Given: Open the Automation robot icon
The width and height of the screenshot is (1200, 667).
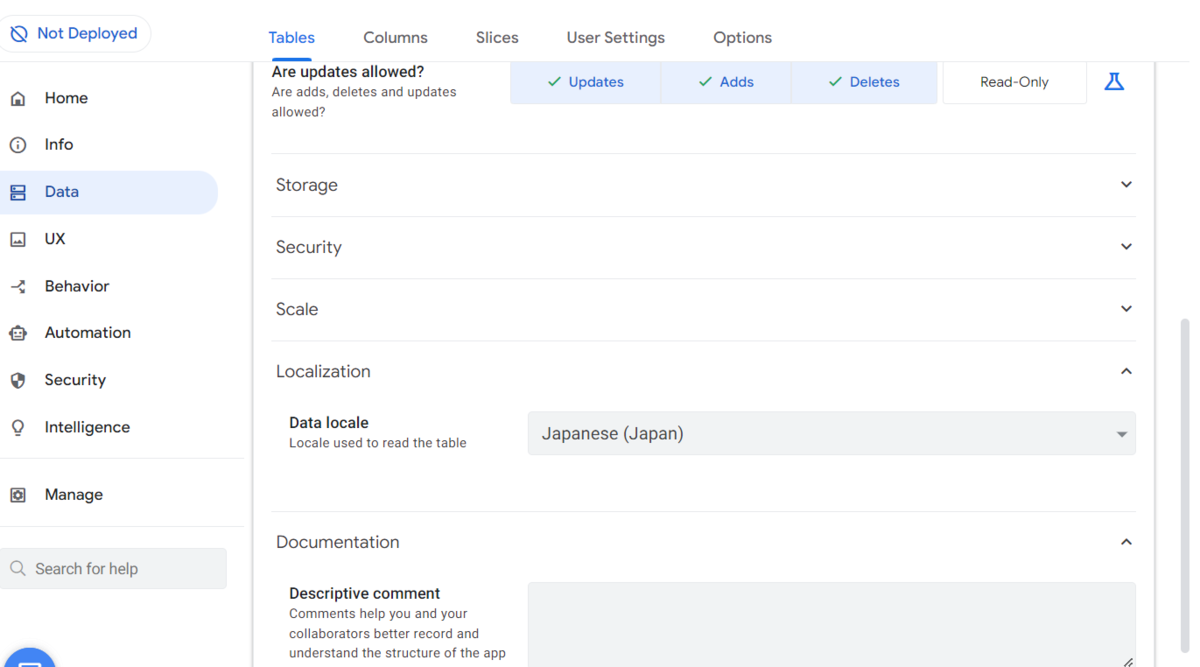Looking at the screenshot, I should pos(18,333).
